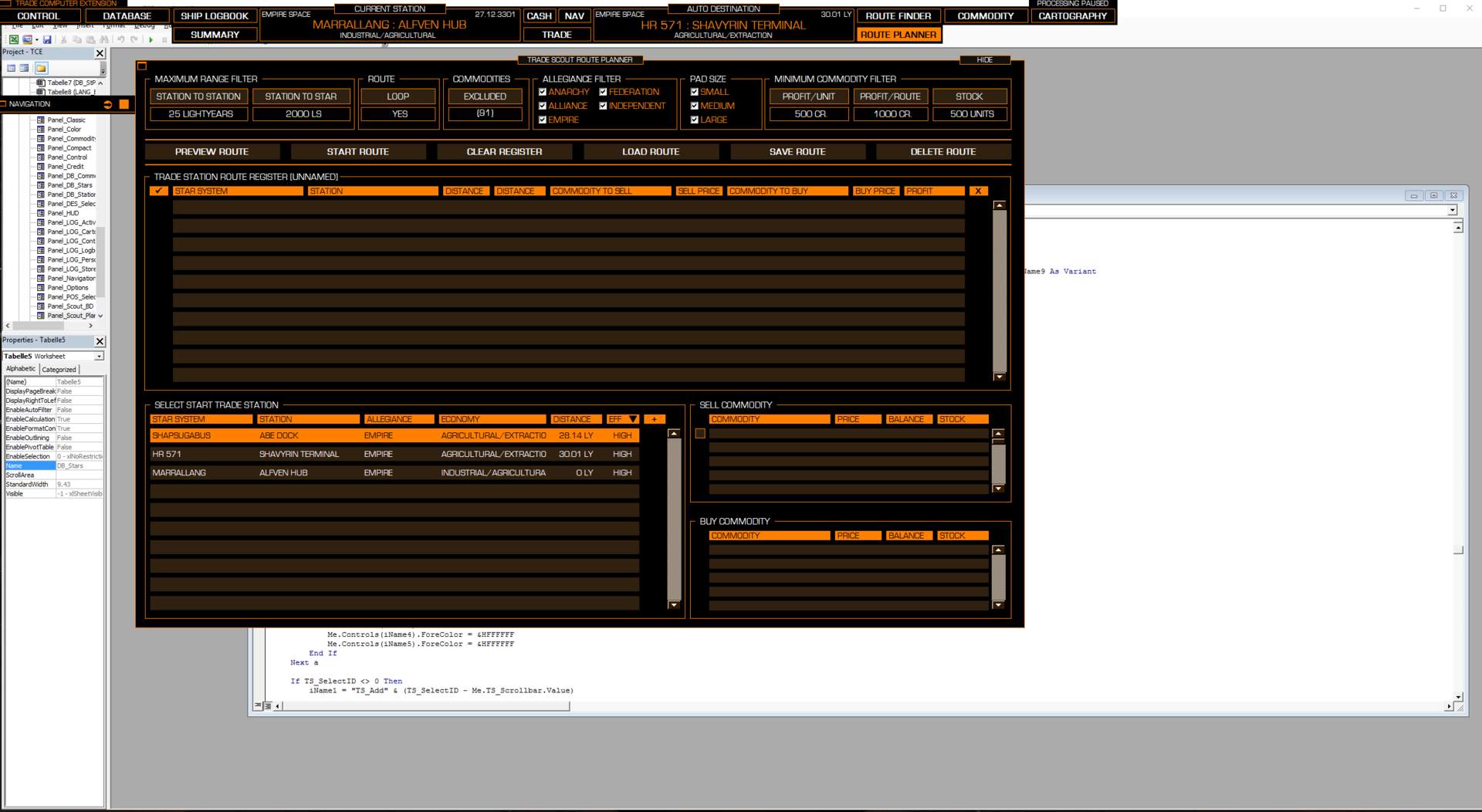
Task: Toggle the Small pad size checkbox
Action: click(695, 92)
